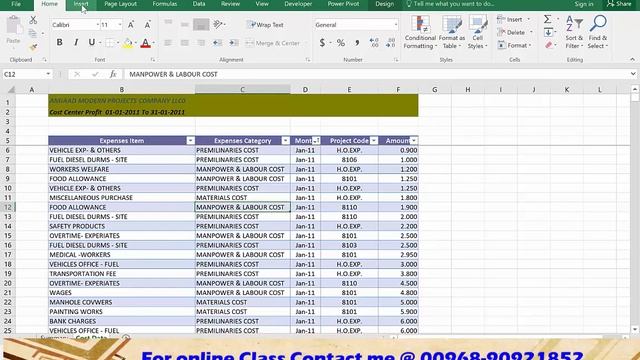Screen dimensions: 640x360
Task: Toggle Wrap Text
Action: (265, 25)
